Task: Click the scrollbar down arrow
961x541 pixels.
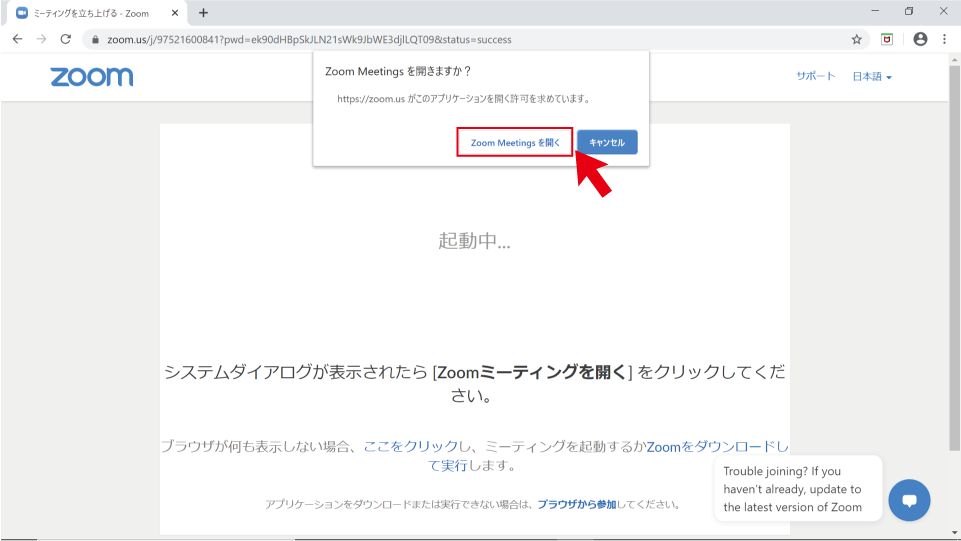Action: [x=954, y=533]
